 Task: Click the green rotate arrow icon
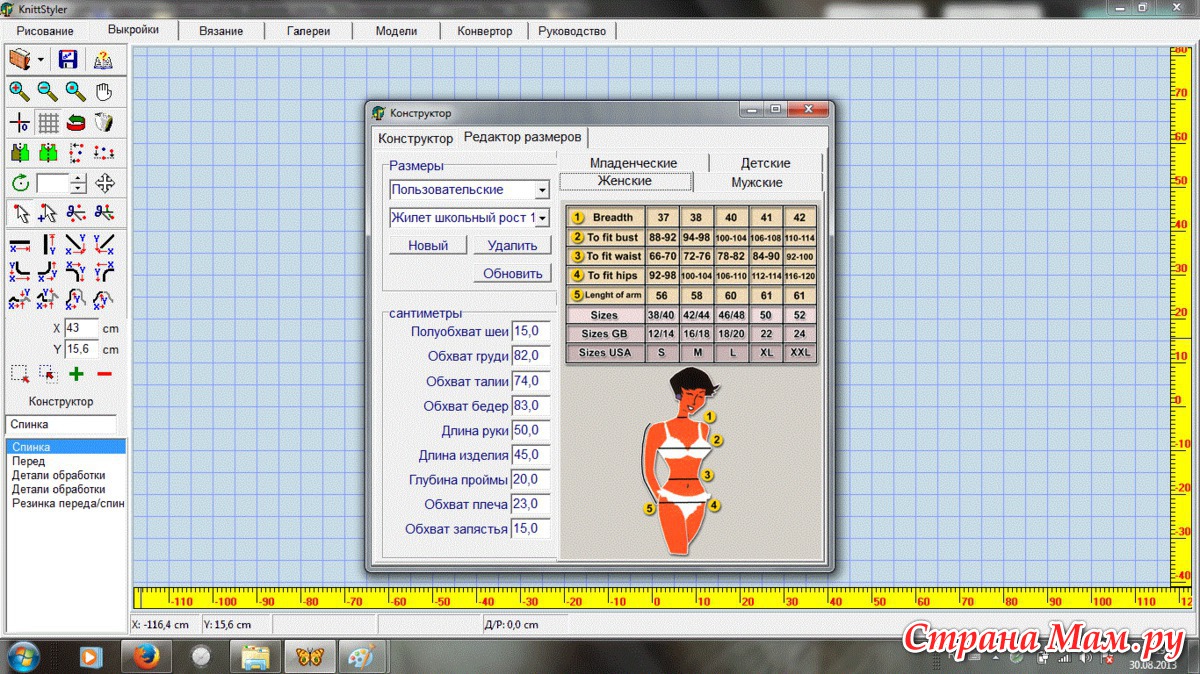(x=20, y=183)
